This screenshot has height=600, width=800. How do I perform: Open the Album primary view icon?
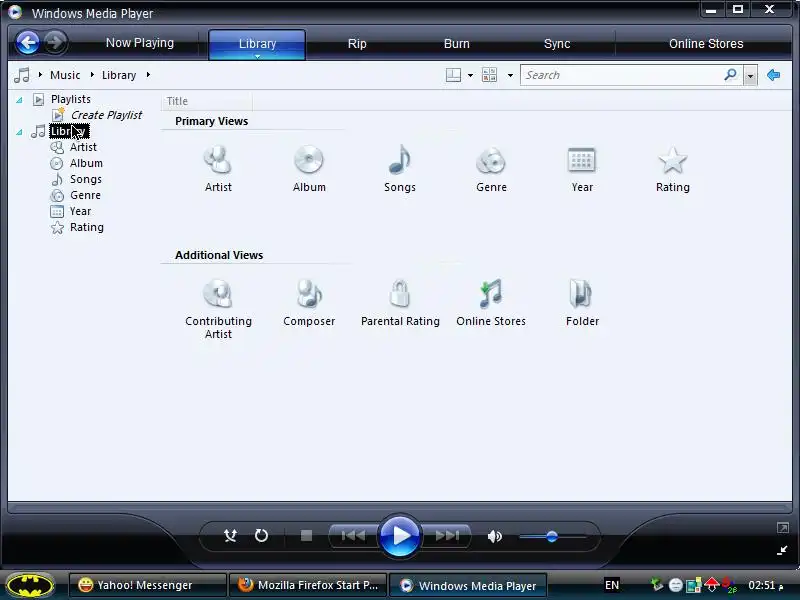[309, 160]
